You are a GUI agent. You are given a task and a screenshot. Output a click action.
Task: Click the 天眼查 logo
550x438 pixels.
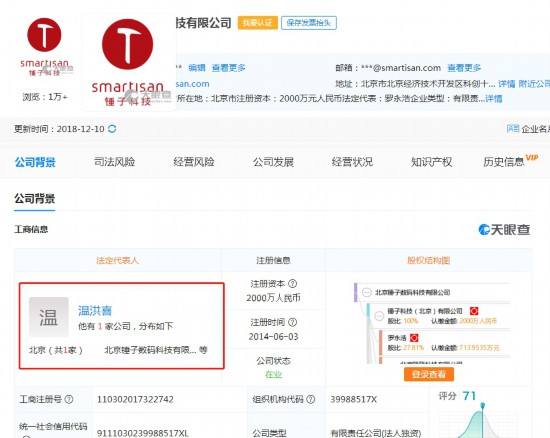[x=504, y=230]
